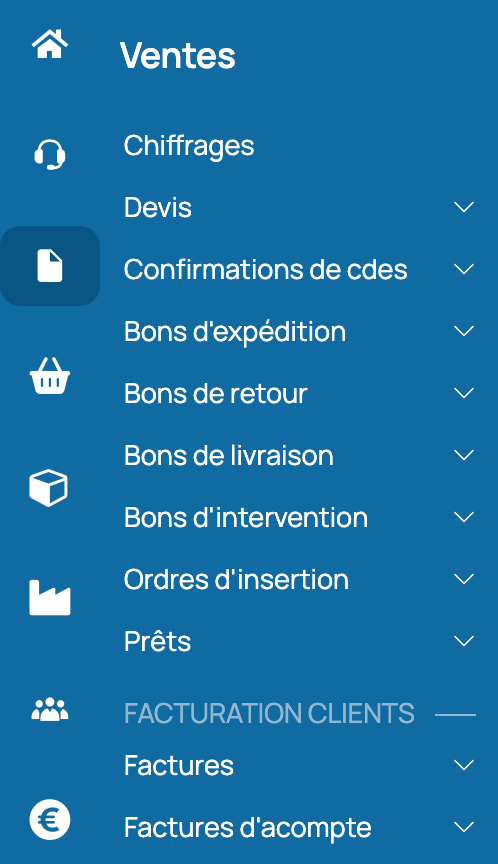Screen dimensions: 498x864
Task: Expand the Confirmations de cdes chevron
Action: coord(464,269)
